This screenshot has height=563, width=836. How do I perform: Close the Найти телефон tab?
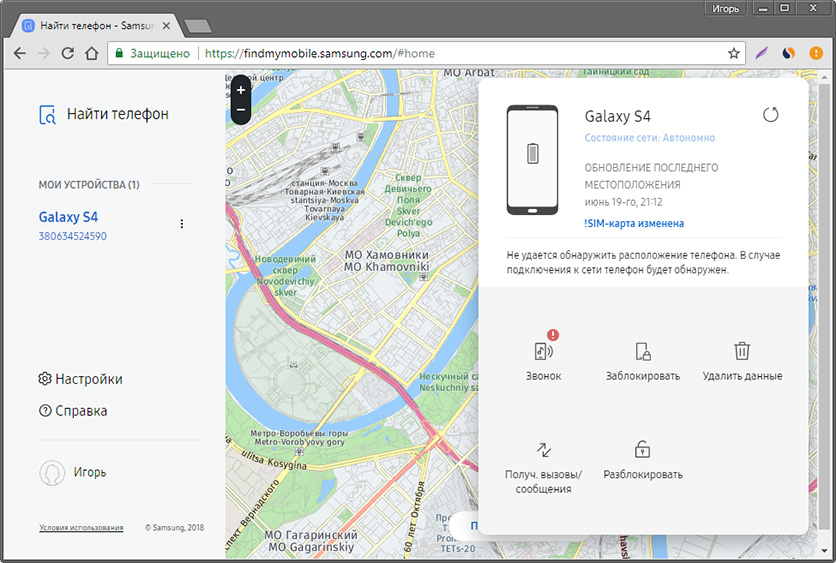point(166,26)
